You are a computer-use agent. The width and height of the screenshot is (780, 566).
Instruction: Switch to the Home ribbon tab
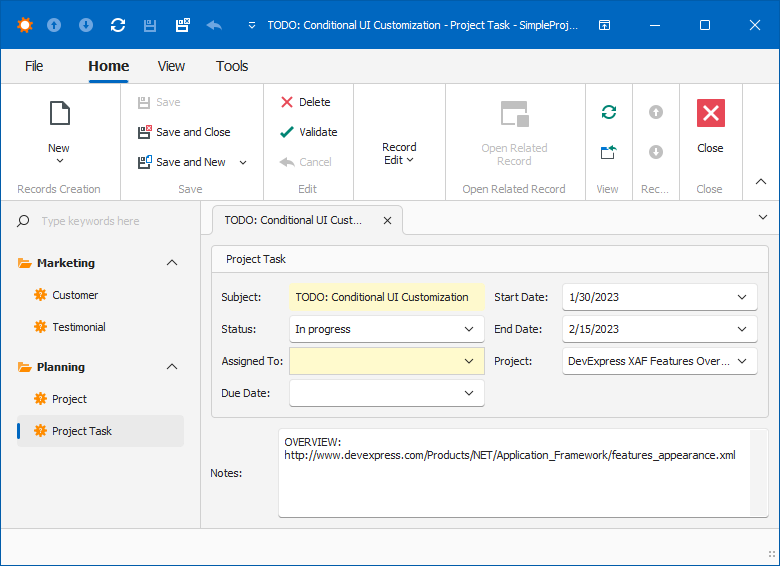coord(108,66)
